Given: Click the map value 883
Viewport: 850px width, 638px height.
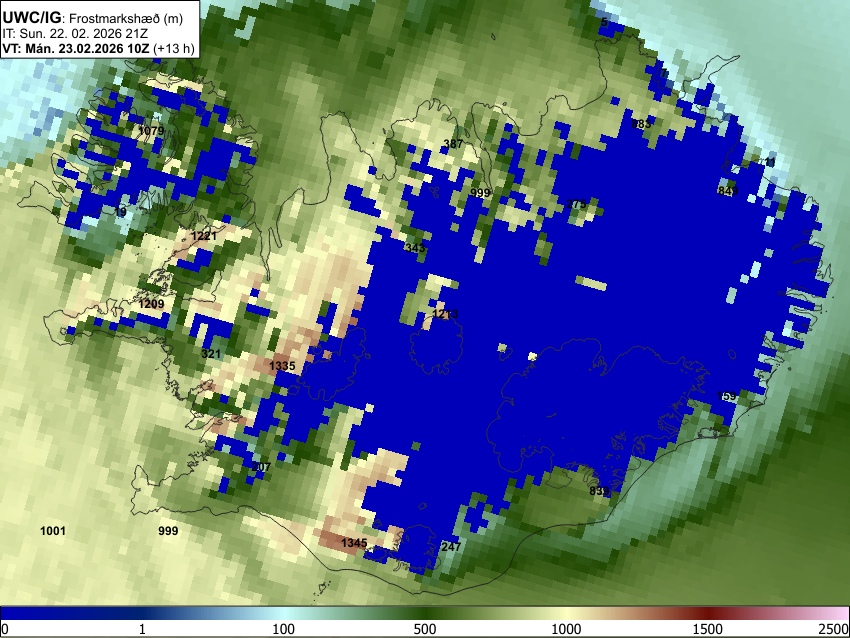Looking at the screenshot, I should 641,124.
